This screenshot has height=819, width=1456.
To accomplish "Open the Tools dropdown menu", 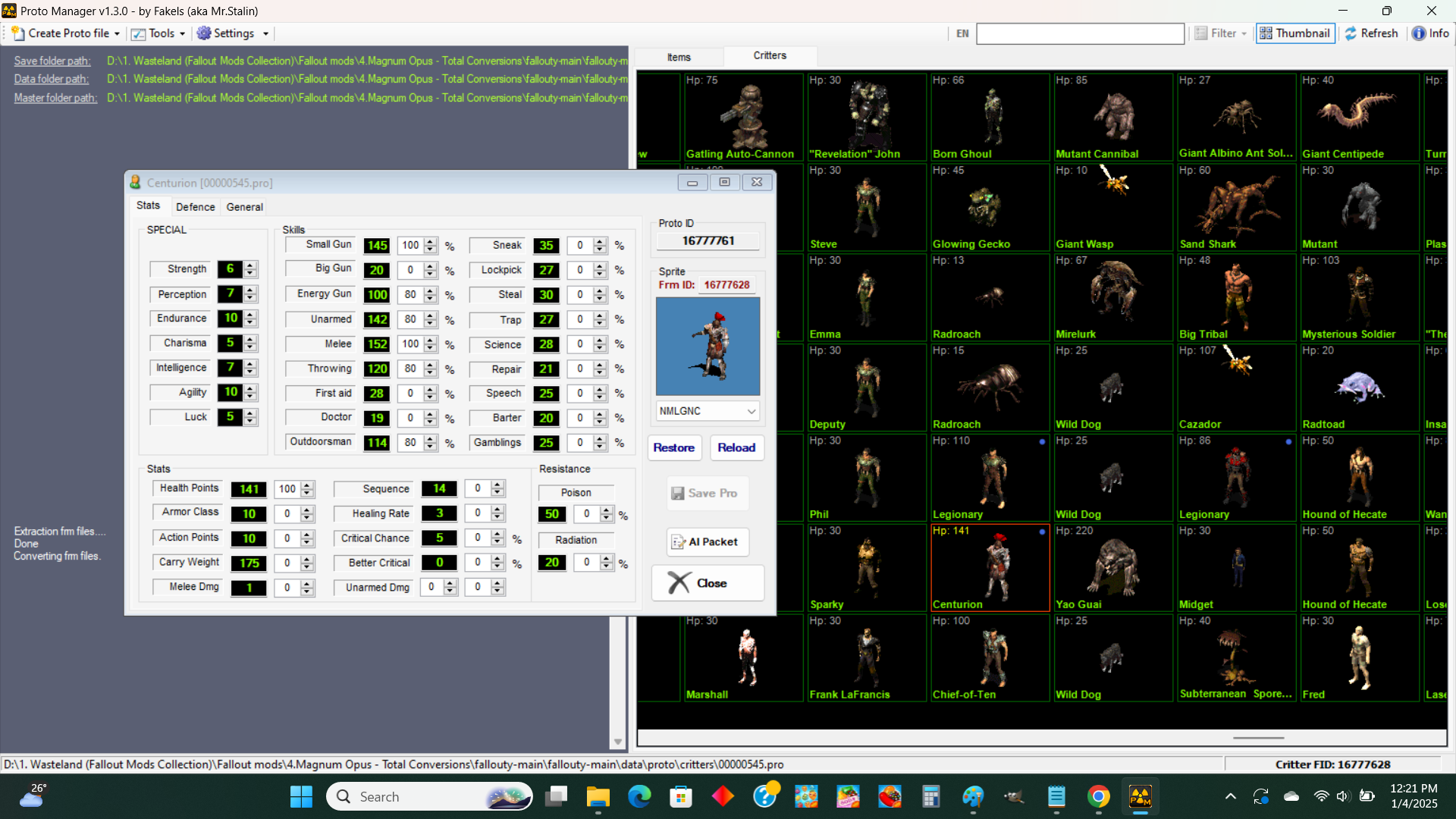I will coord(158,33).
